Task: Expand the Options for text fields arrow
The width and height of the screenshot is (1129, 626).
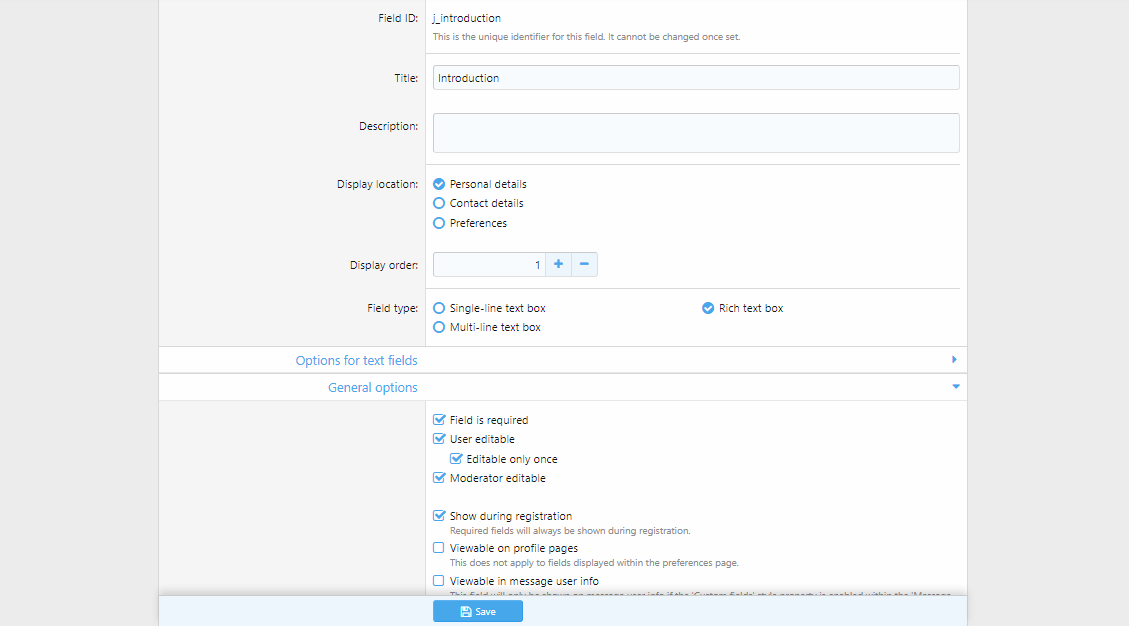Action: point(954,360)
